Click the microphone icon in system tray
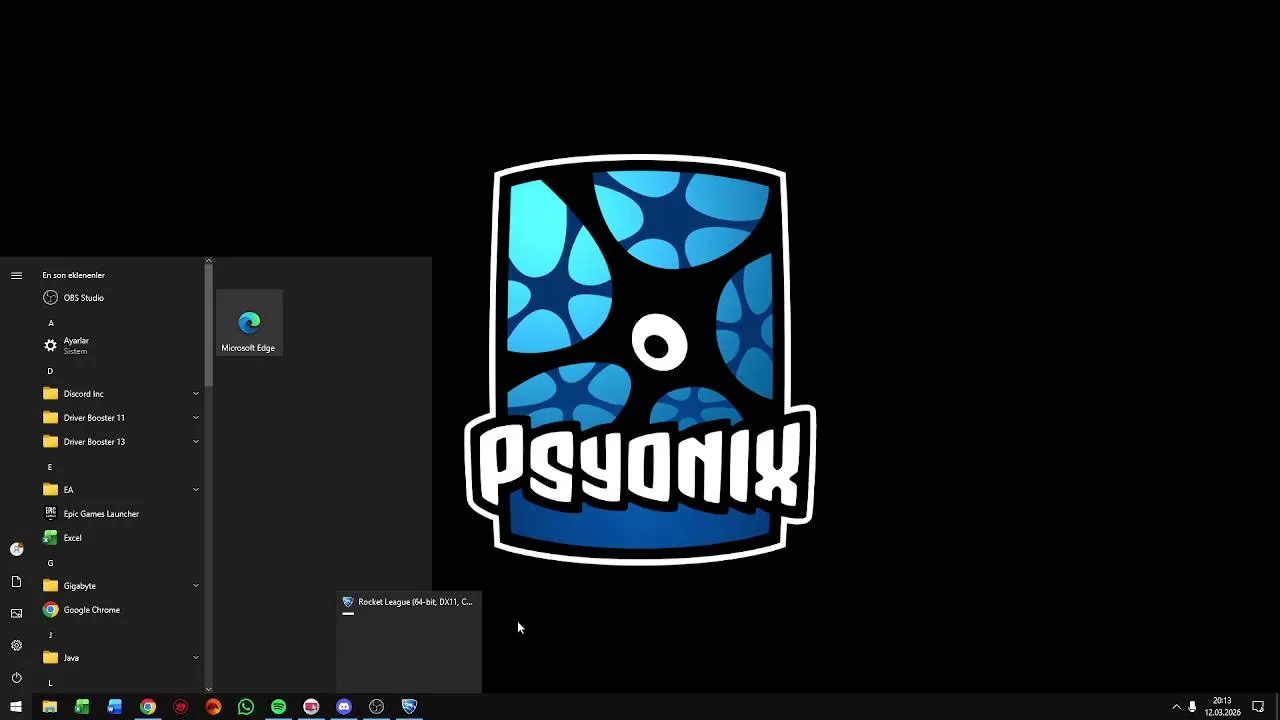Screen dimensions: 1280x720 tap(1192, 707)
